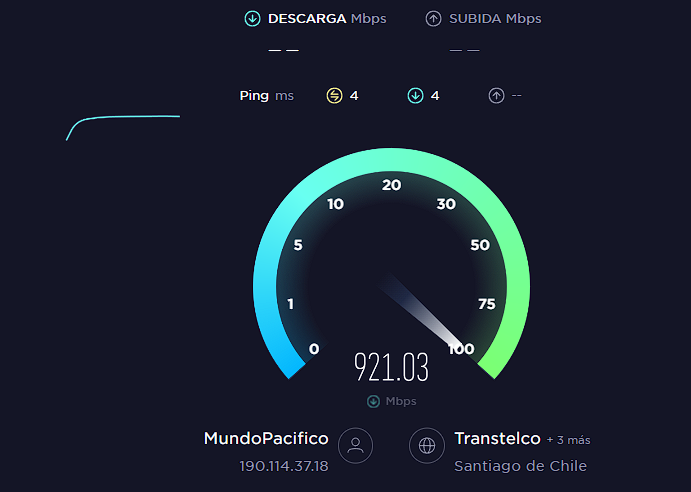The width and height of the screenshot is (691, 492).
Task: Select the Transtelco server name
Action: coord(498,439)
